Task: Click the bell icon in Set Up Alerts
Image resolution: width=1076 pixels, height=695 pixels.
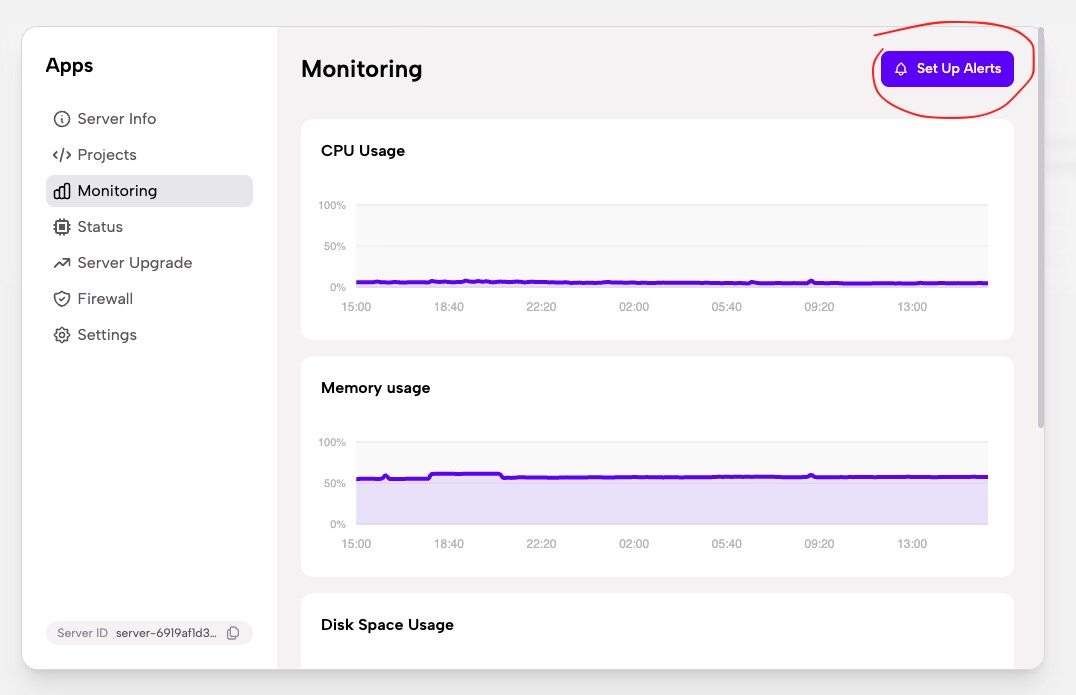Action: click(x=901, y=69)
